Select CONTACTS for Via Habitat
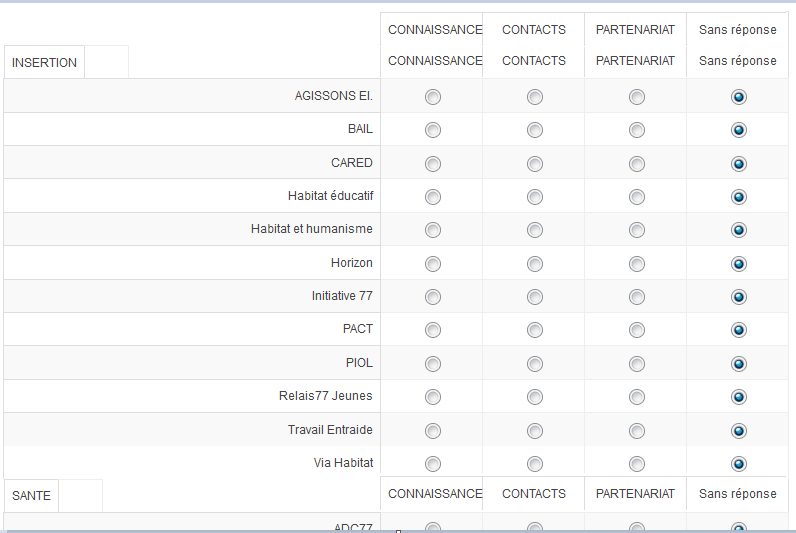This screenshot has width=796, height=533. [x=535, y=464]
